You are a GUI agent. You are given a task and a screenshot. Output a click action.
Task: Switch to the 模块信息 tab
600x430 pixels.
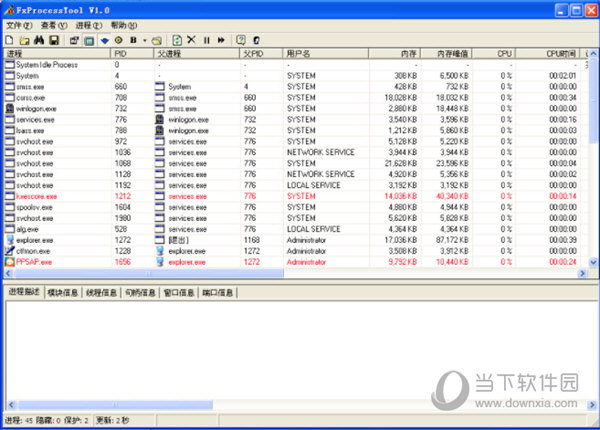tap(65, 293)
